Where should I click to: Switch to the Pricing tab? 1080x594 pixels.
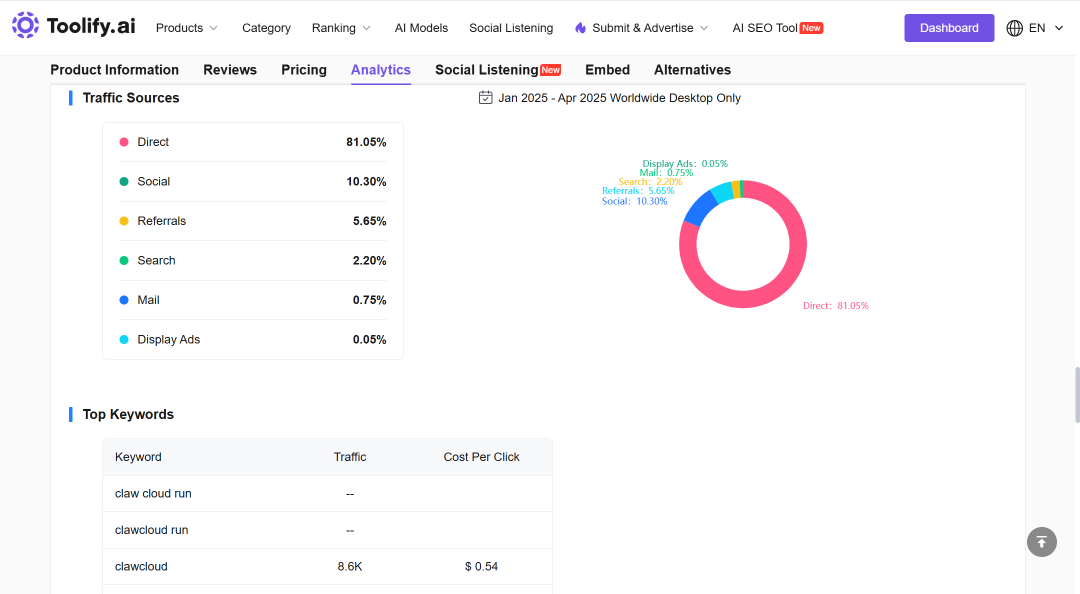coord(304,70)
